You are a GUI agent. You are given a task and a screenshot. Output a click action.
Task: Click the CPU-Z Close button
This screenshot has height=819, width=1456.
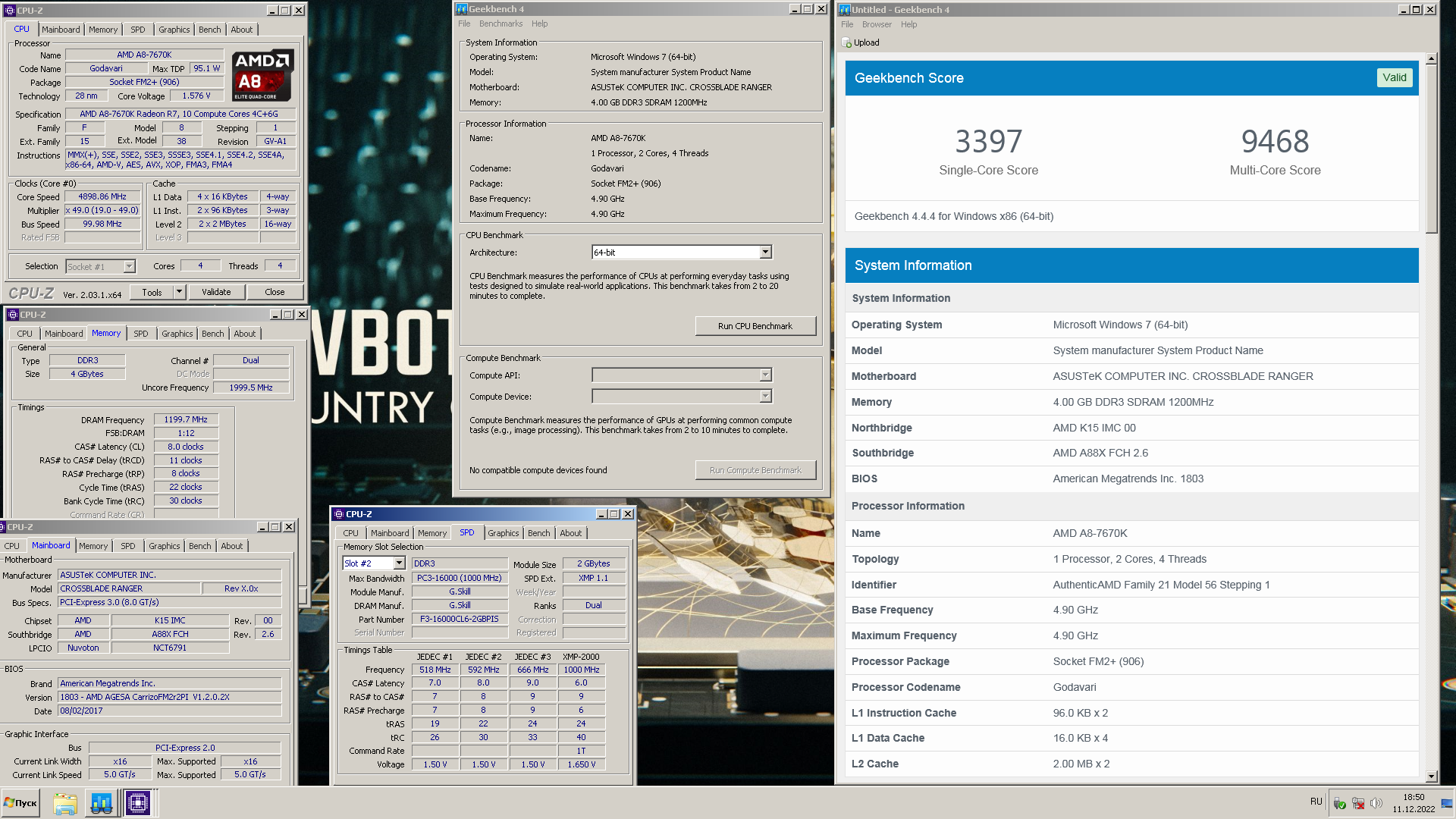275,292
